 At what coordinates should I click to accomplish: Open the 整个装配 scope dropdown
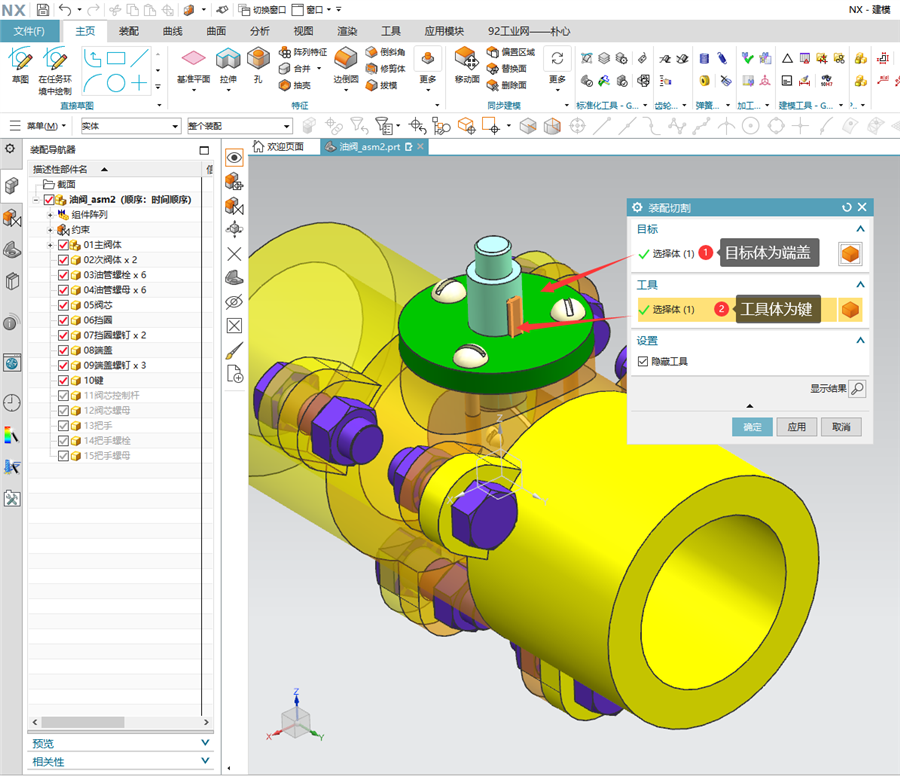click(239, 126)
